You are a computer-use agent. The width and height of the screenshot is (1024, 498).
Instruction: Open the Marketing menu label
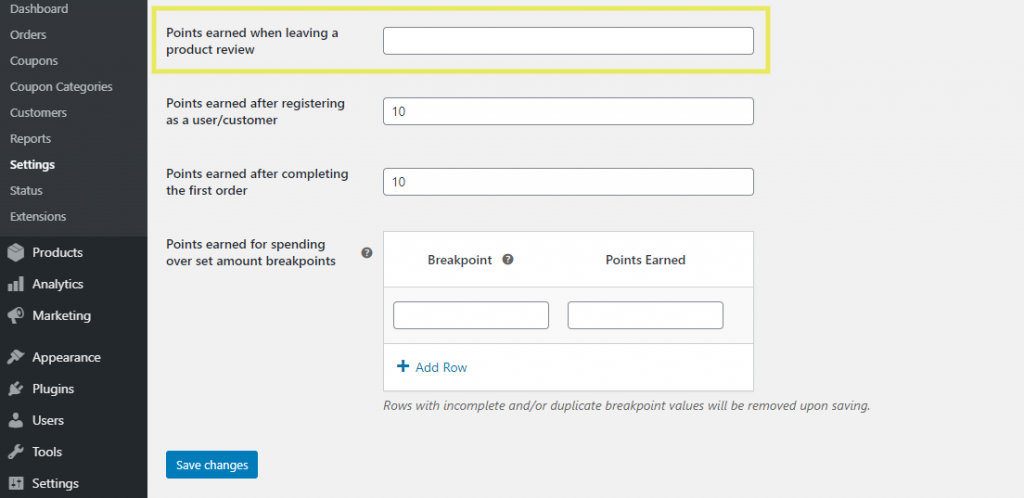pos(61,316)
